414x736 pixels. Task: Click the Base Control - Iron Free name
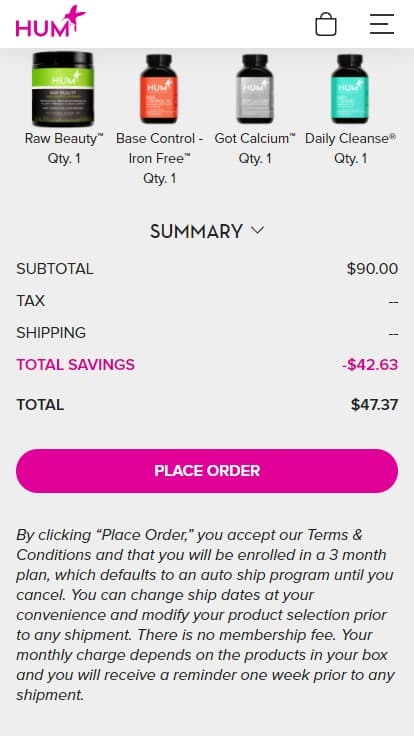tap(160, 148)
